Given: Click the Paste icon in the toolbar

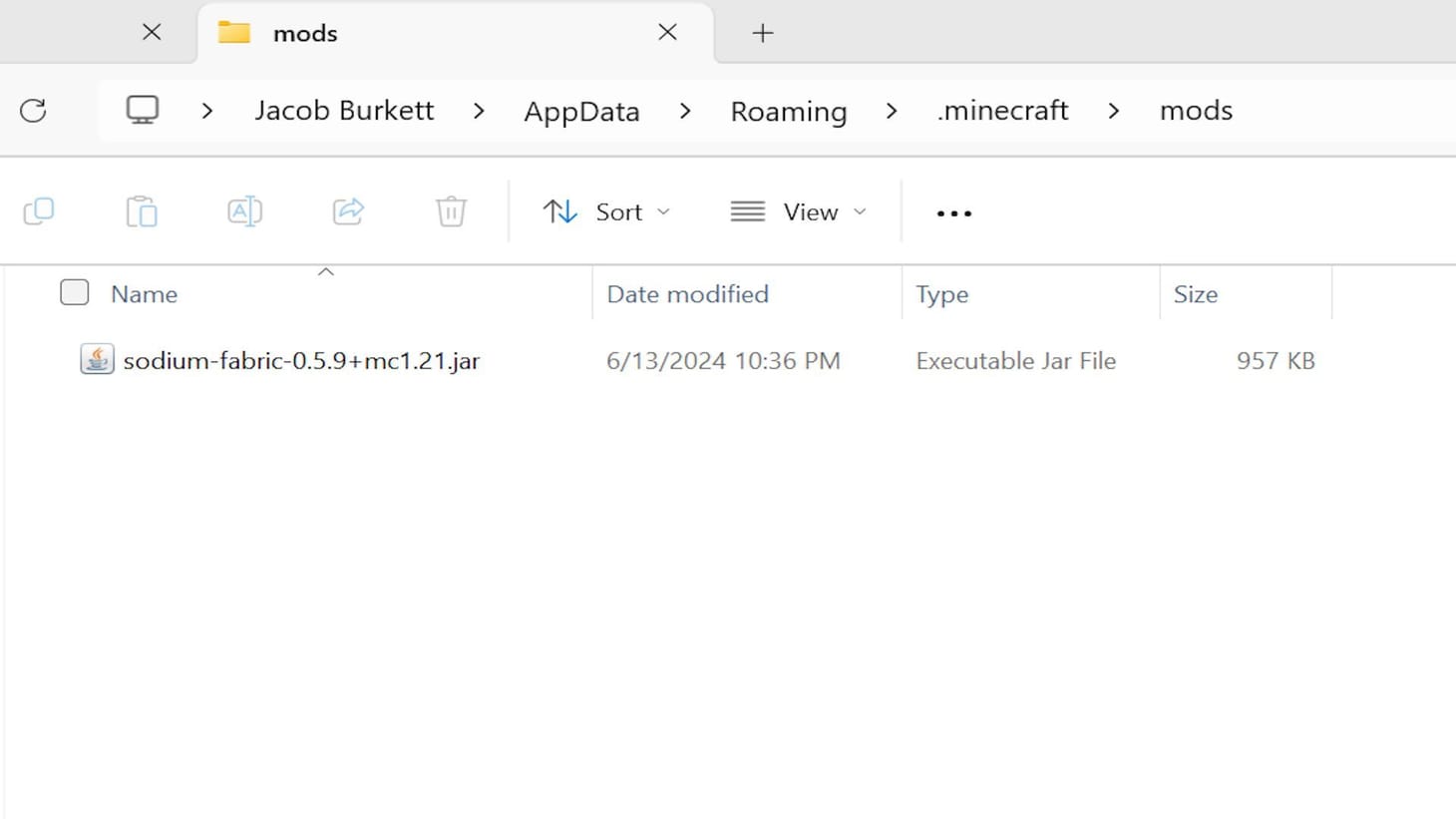Looking at the screenshot, I should [142, 210].
